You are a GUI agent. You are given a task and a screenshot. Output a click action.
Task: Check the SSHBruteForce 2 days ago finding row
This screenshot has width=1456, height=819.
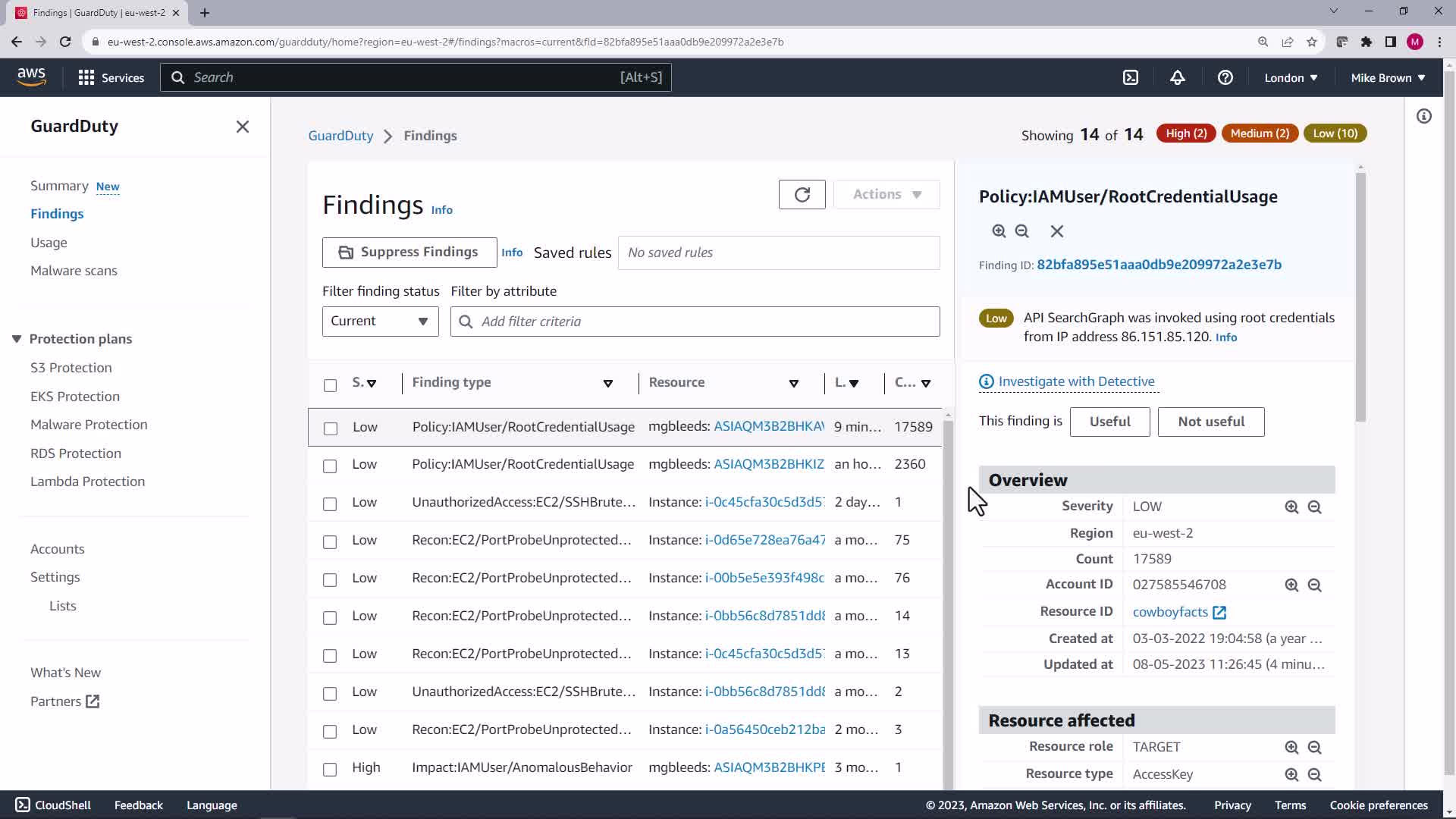330,504
